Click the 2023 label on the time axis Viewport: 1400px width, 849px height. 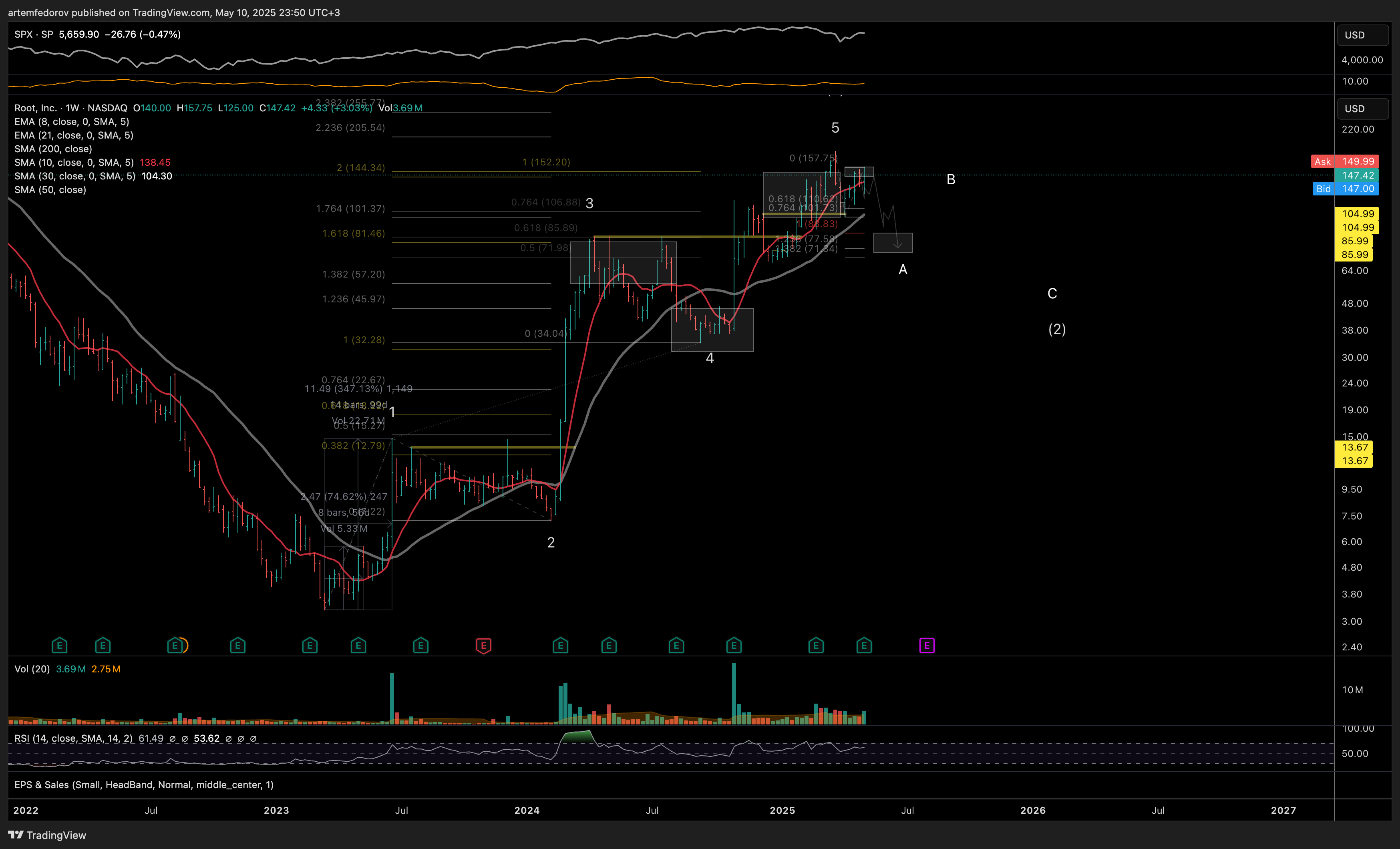pyautogui.click(x=276, y=811)
